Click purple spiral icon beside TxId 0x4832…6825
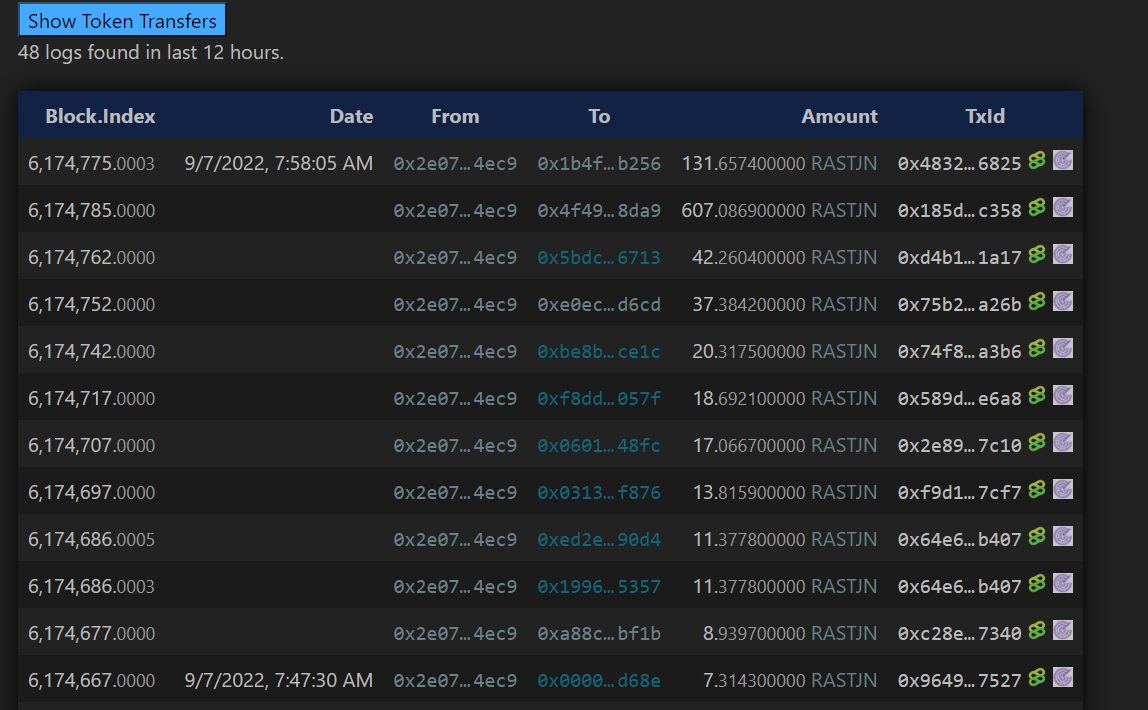1148x710 pixels. 1063,160
